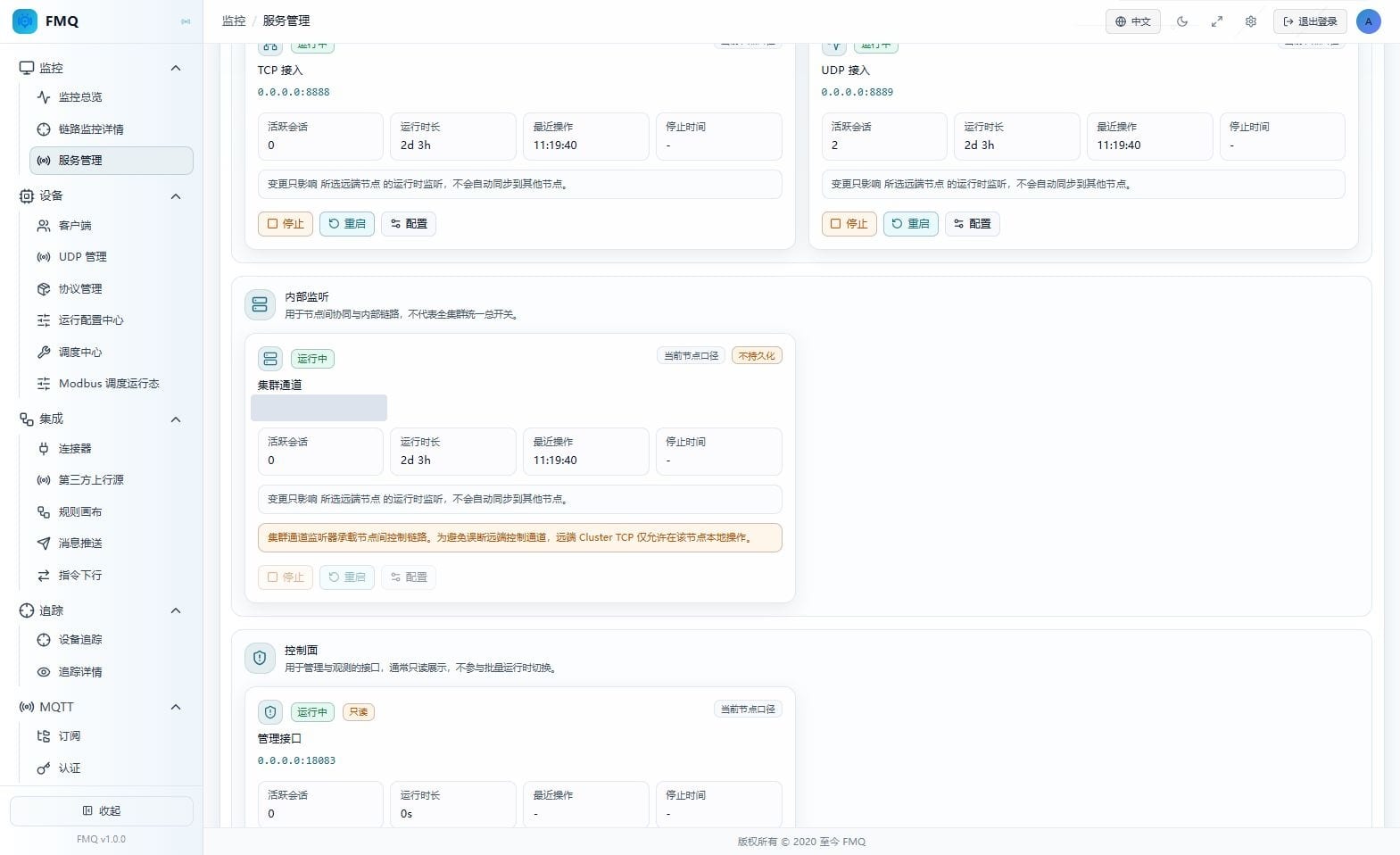Click the 控制面 shield section icon
The height and width of the screenshot is (855, 1400).
260,658
